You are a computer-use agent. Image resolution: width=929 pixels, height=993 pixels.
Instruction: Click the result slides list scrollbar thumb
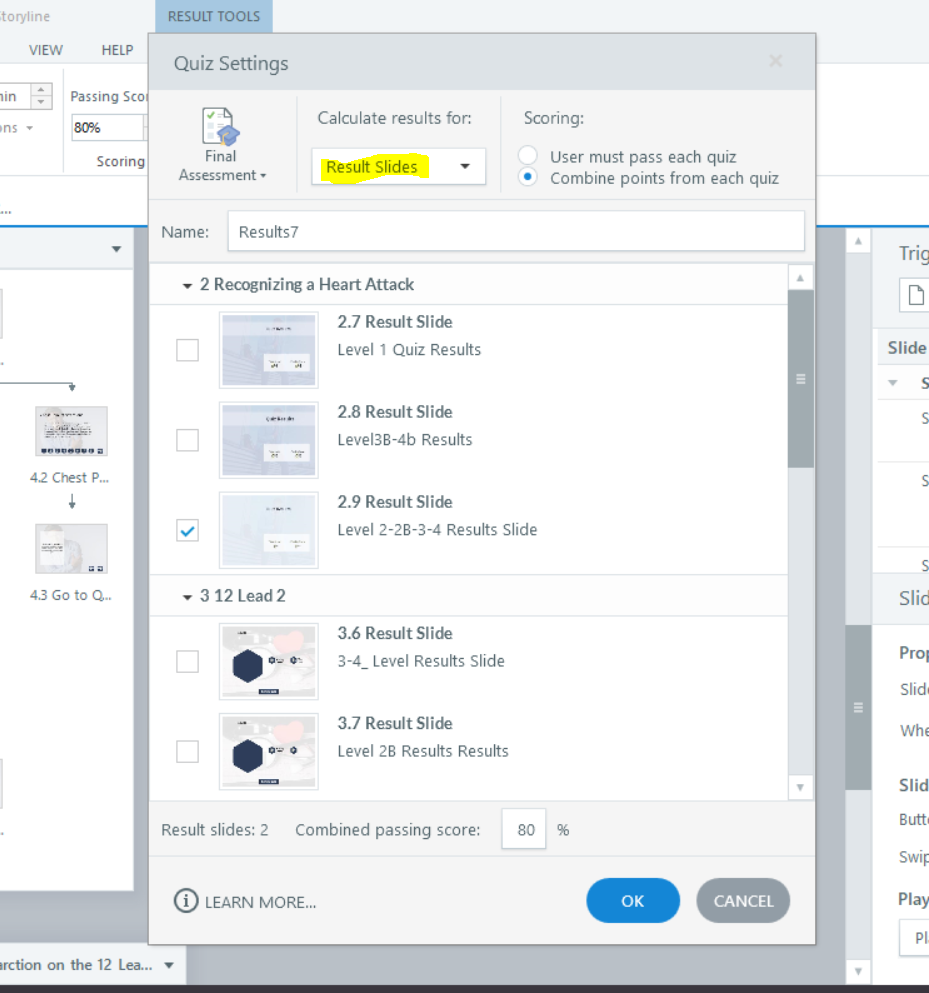coord(800,379)
